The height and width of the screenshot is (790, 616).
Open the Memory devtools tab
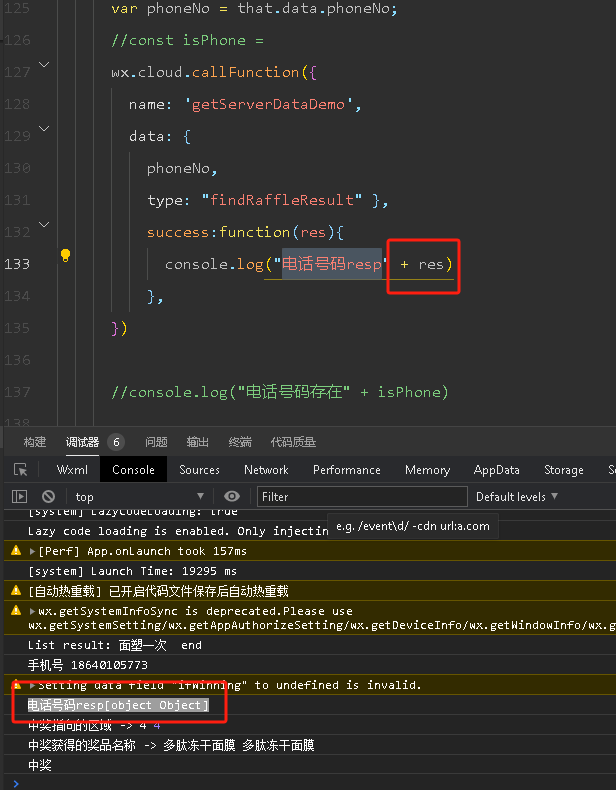click(427, 470)
